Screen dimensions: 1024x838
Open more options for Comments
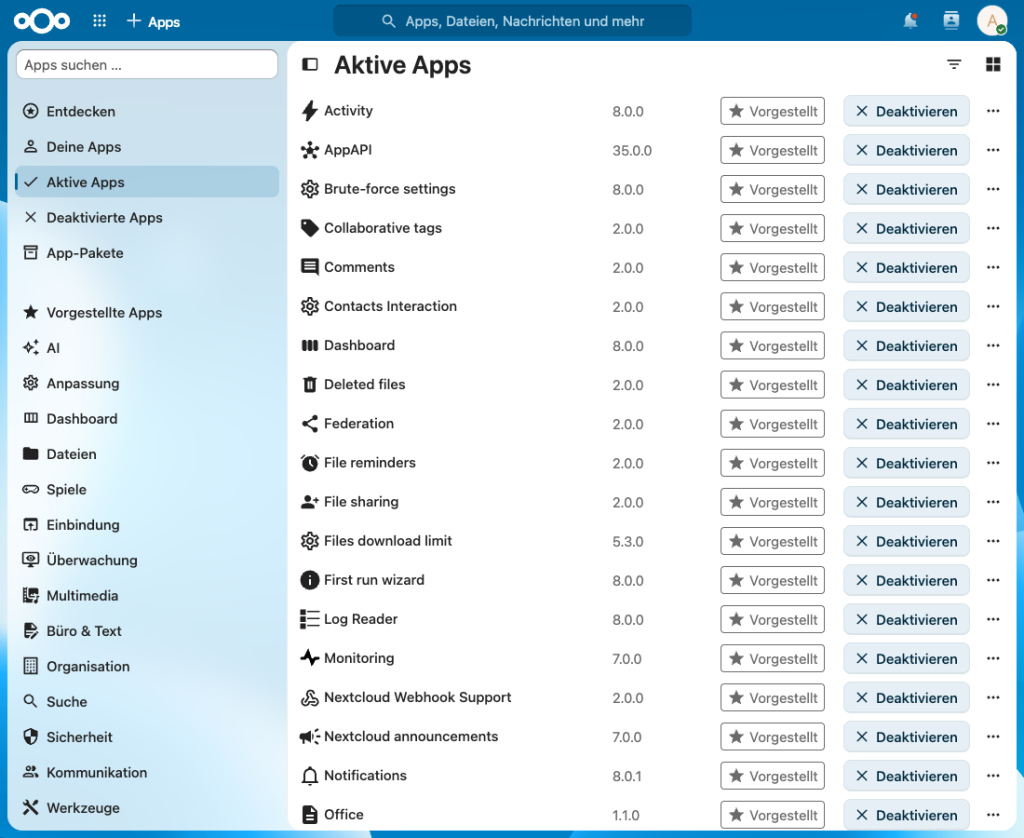click(993, 267)
